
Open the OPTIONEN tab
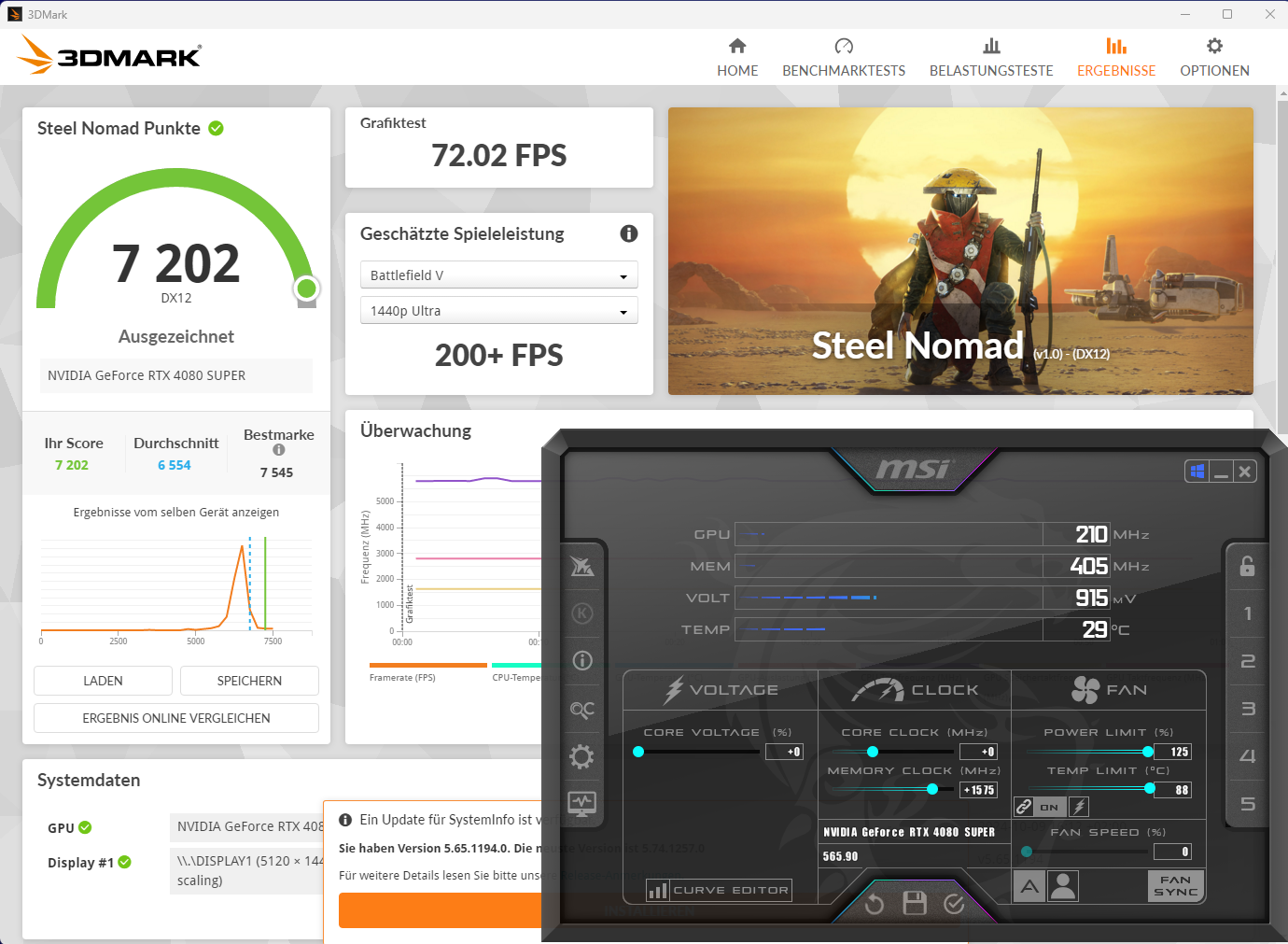1214,58
